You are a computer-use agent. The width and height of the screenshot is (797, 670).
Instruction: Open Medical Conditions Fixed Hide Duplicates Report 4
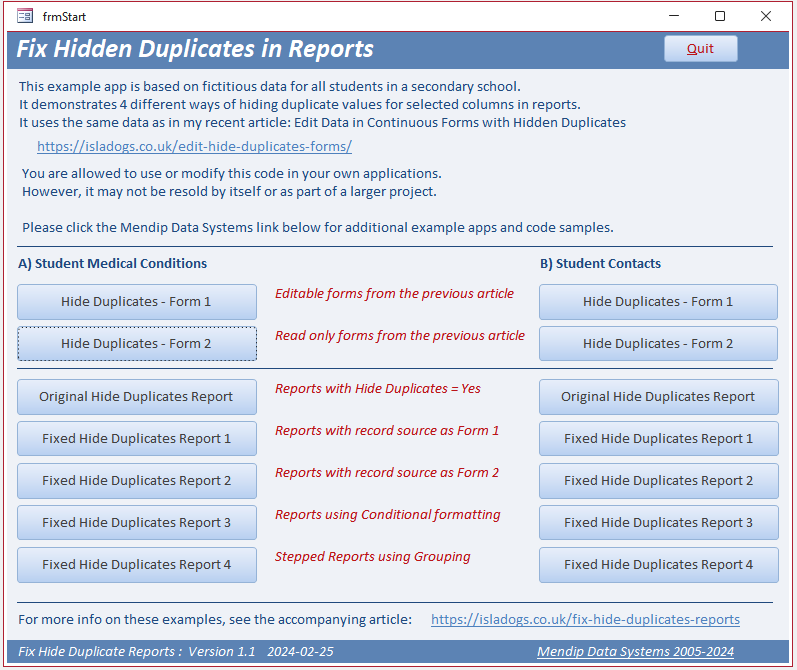point(137,565)
